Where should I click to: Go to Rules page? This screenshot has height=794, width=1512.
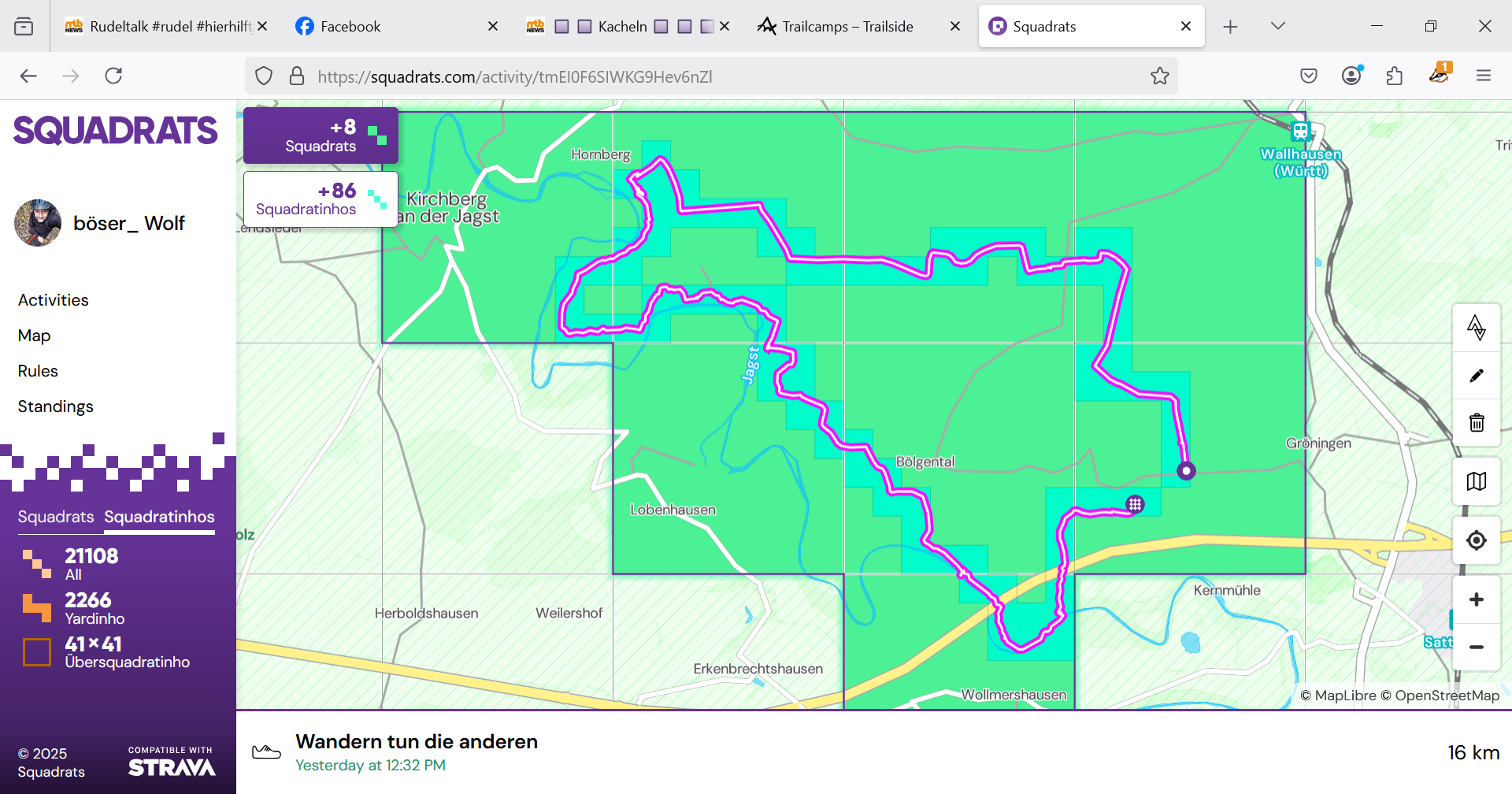tap(38, 371)
